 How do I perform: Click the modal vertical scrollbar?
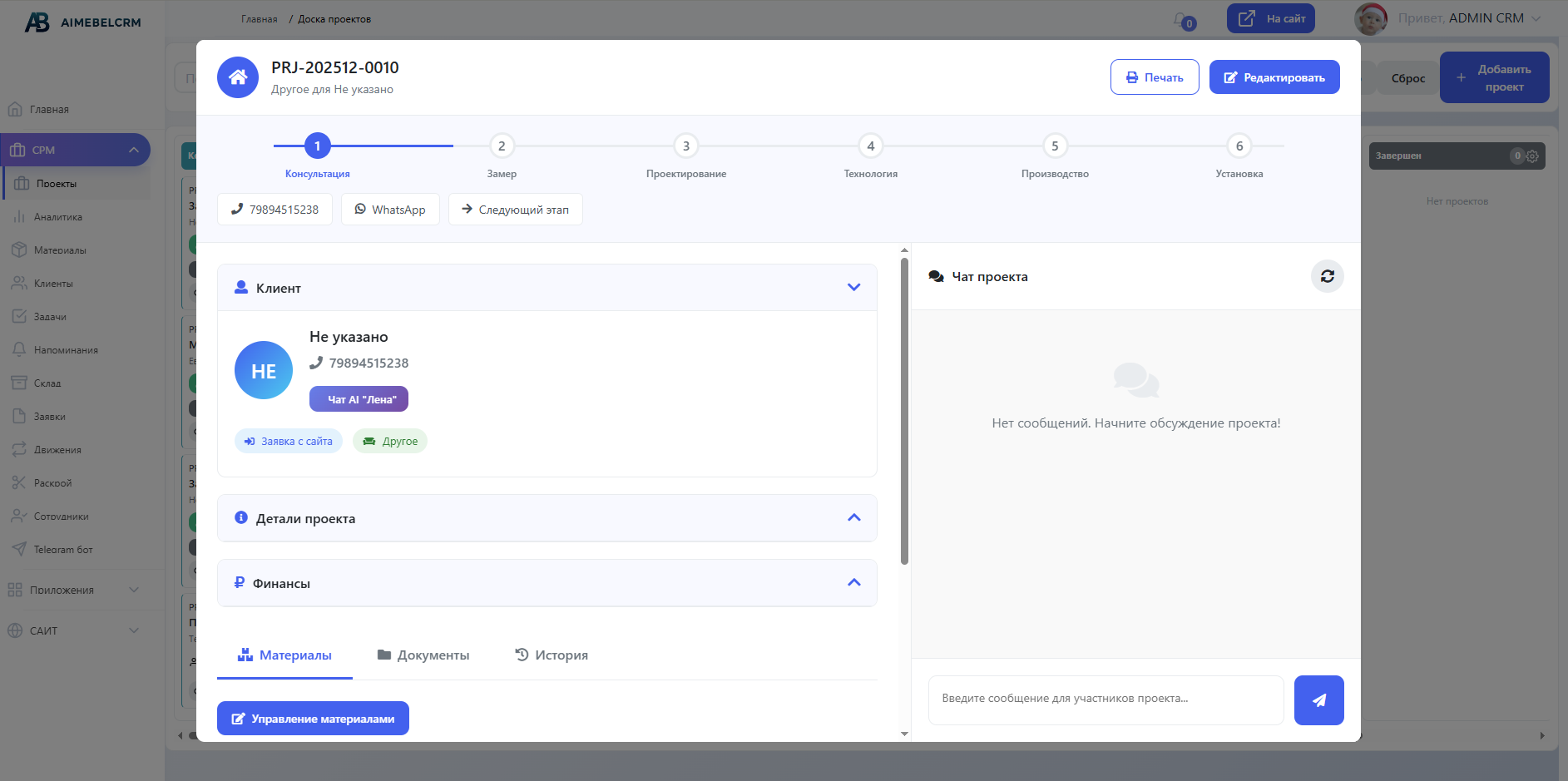tap(904, 411)
